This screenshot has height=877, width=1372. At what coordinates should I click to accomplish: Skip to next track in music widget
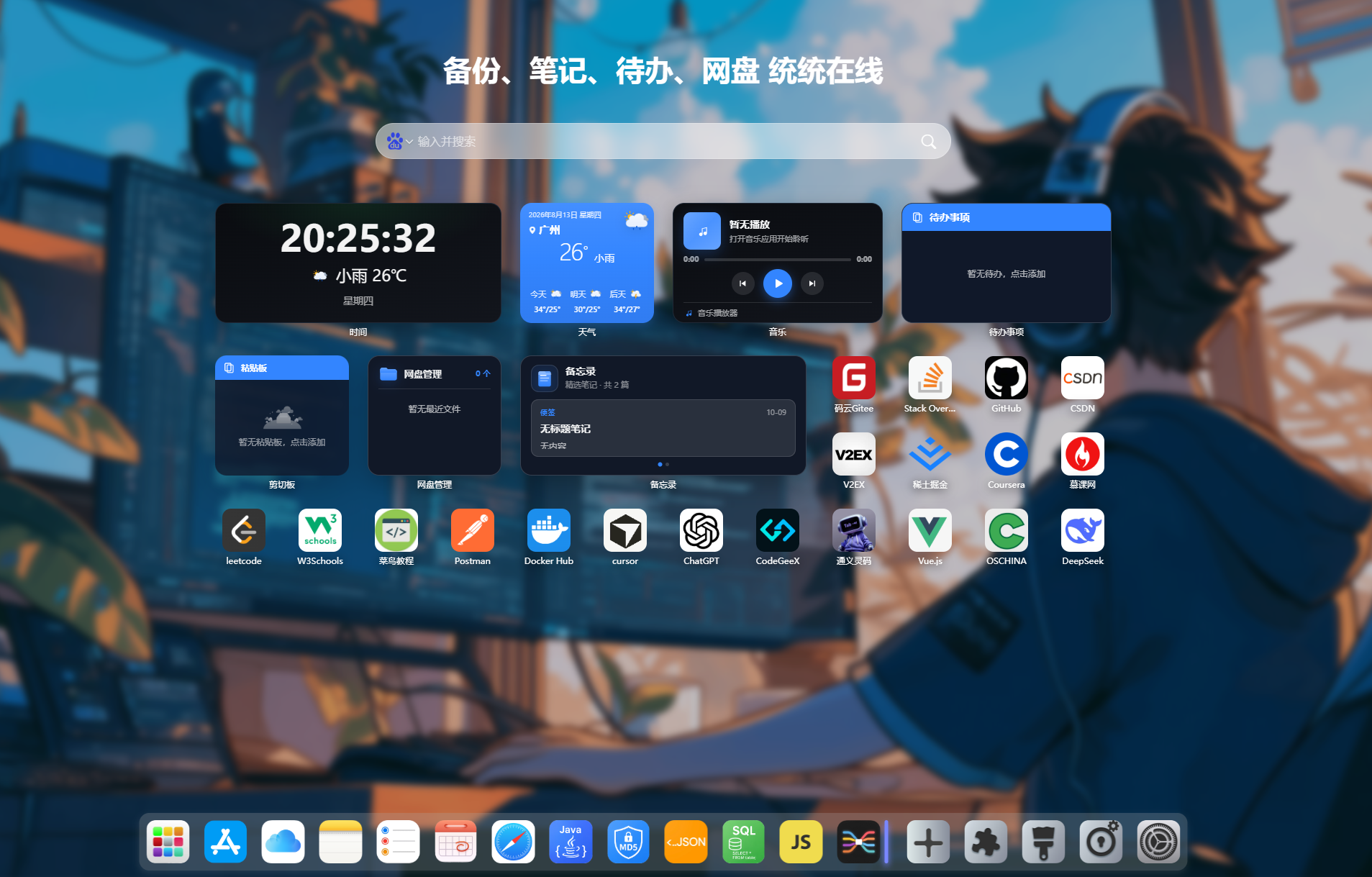point(812,283)
